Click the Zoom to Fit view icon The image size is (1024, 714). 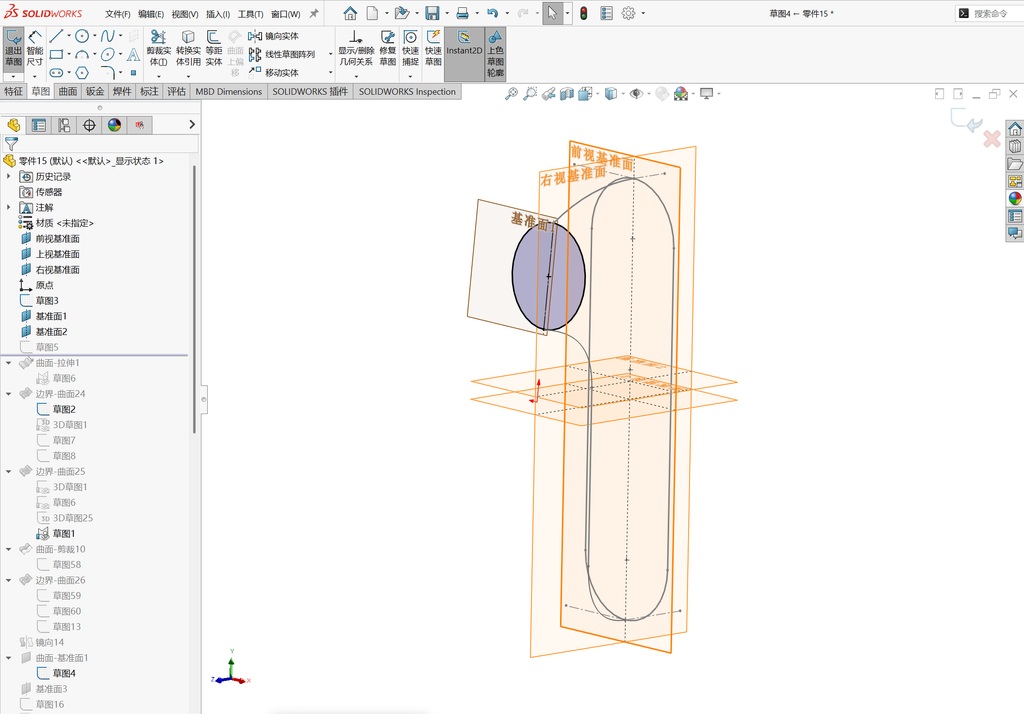(511, 94)
